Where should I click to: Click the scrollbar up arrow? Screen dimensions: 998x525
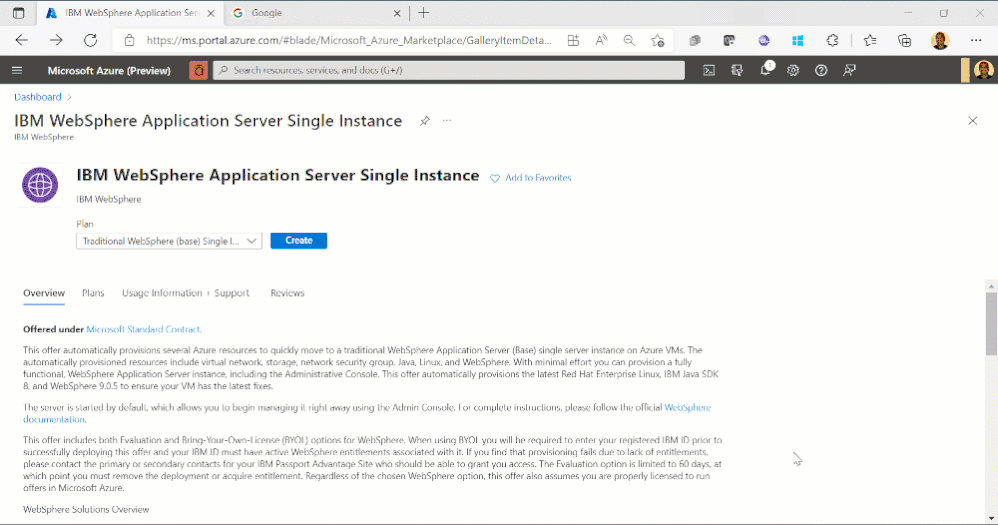click(x=991, y=286)
